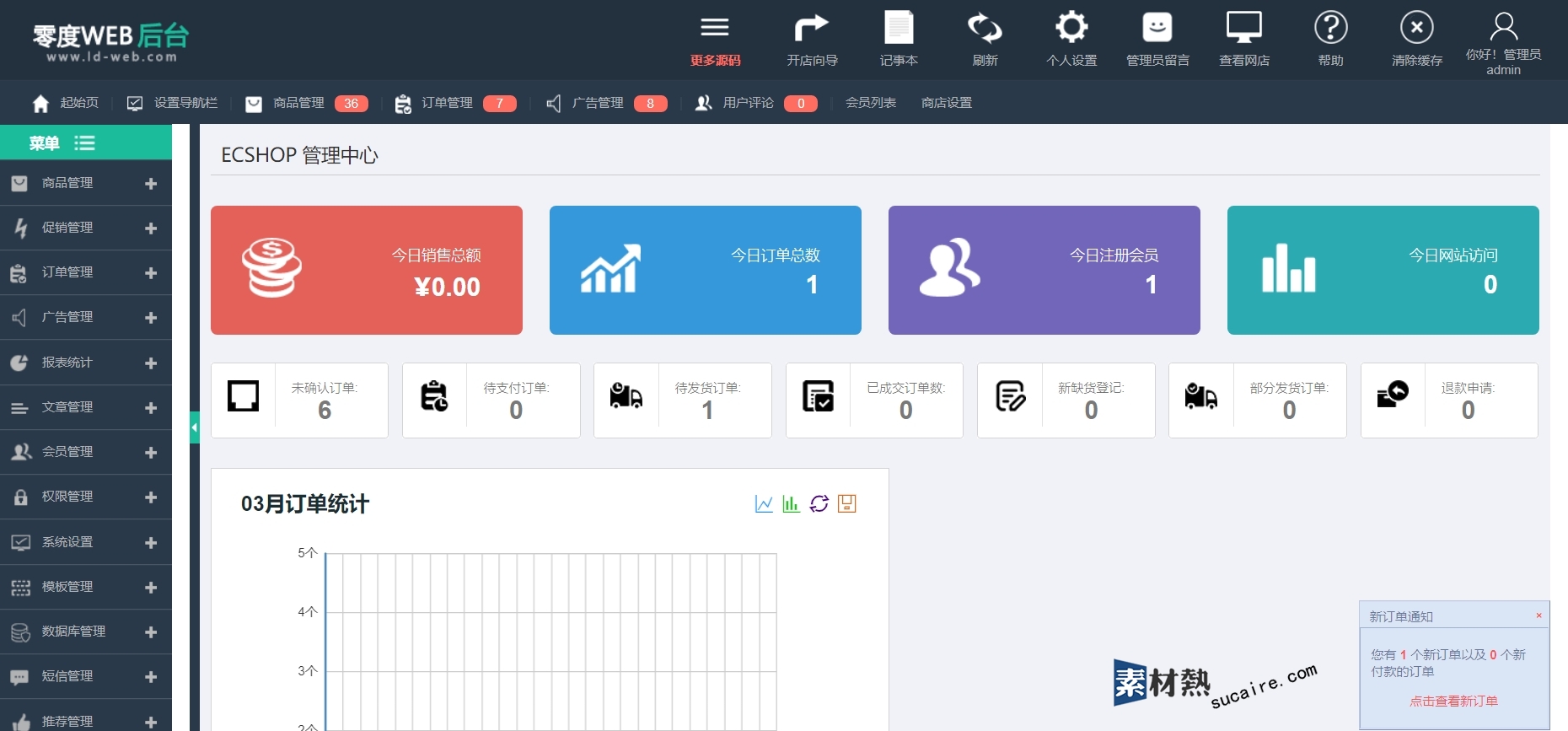Image resolution: width=1568 pixels, height=731 pixels.
Task: Expand 权限管理 in the sidebar
Action: (151, 497)
